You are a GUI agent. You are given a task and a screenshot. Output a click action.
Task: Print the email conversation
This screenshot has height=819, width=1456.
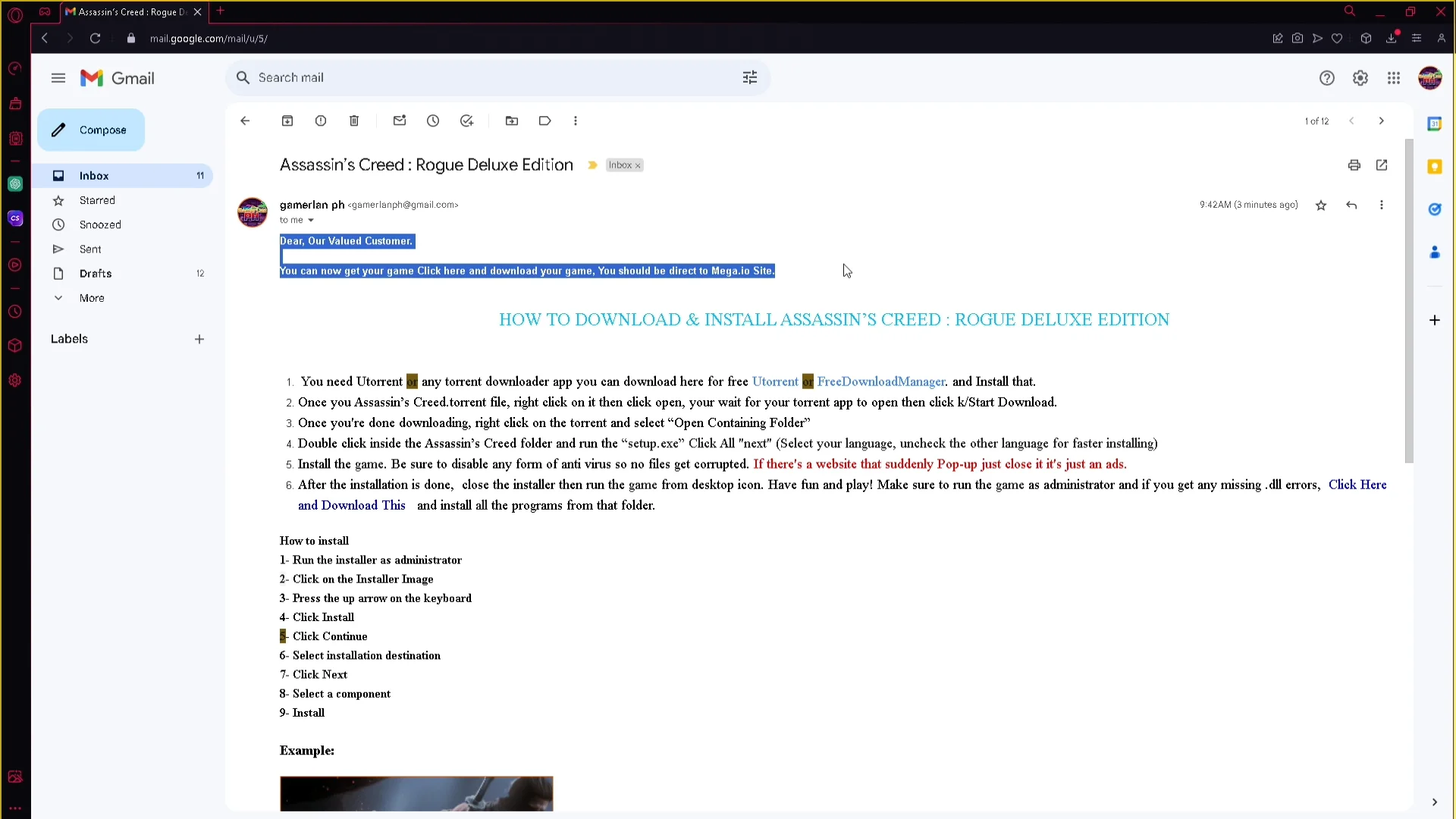(x=1354, y=165)
